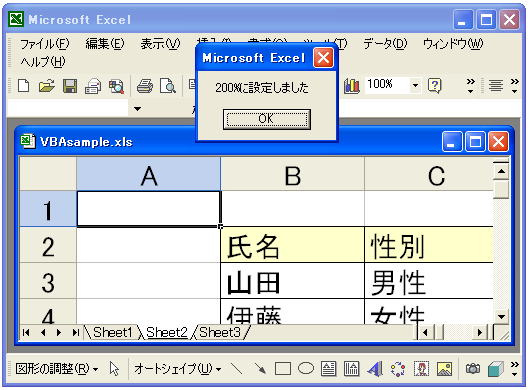530x390 pixels.
Task: Insert Picture from File icon
Action: [444, 369]
